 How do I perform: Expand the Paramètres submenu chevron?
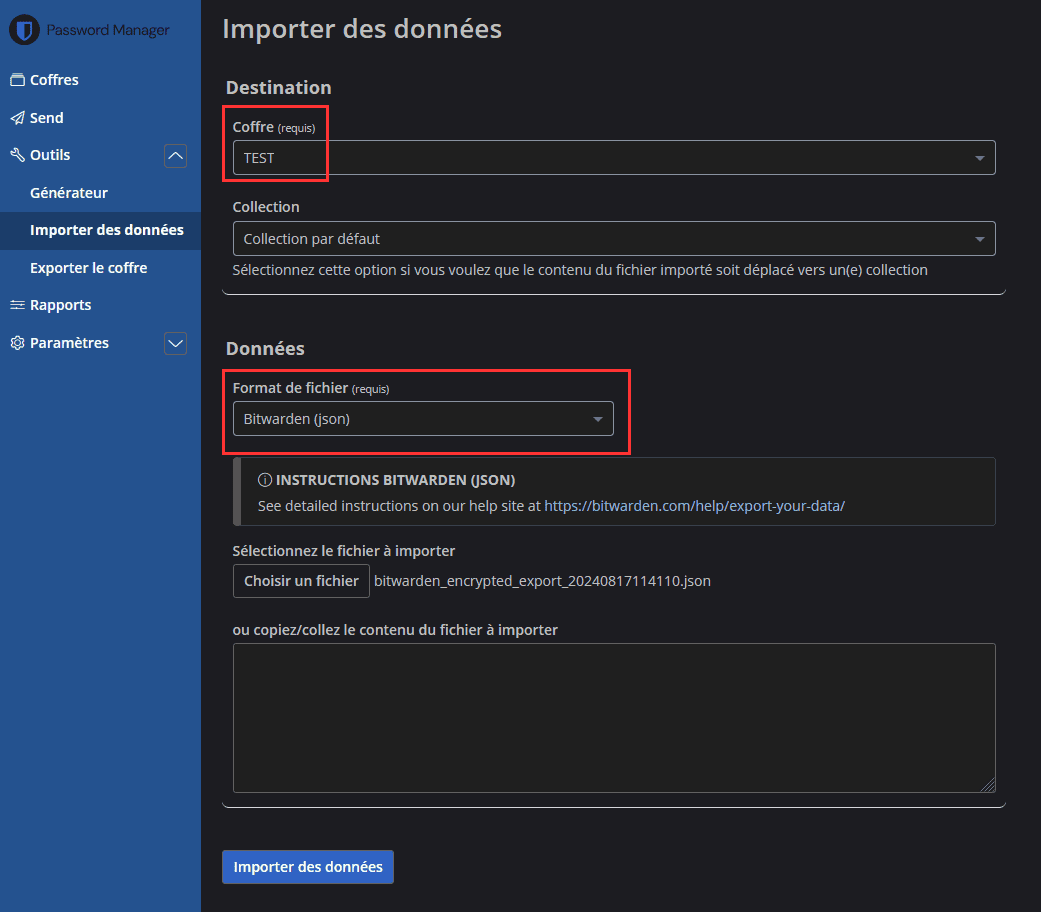click(175, 343)
